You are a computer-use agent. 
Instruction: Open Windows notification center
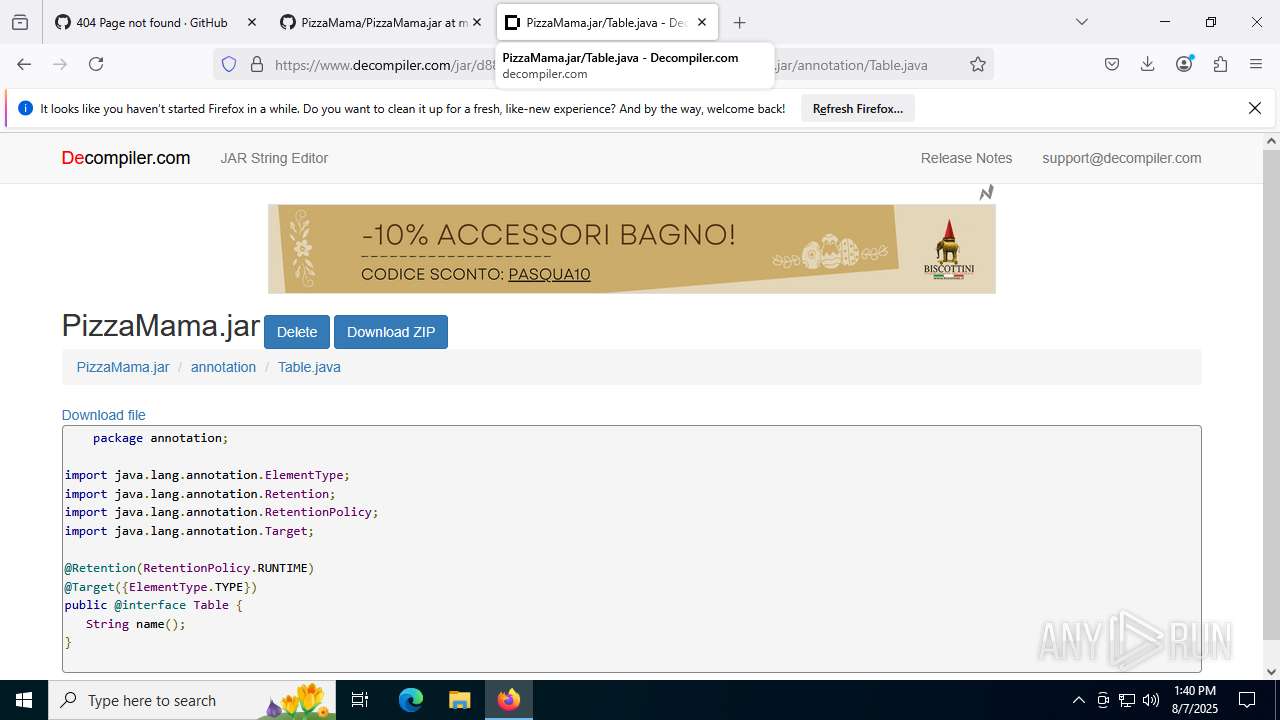point(1247,700)
